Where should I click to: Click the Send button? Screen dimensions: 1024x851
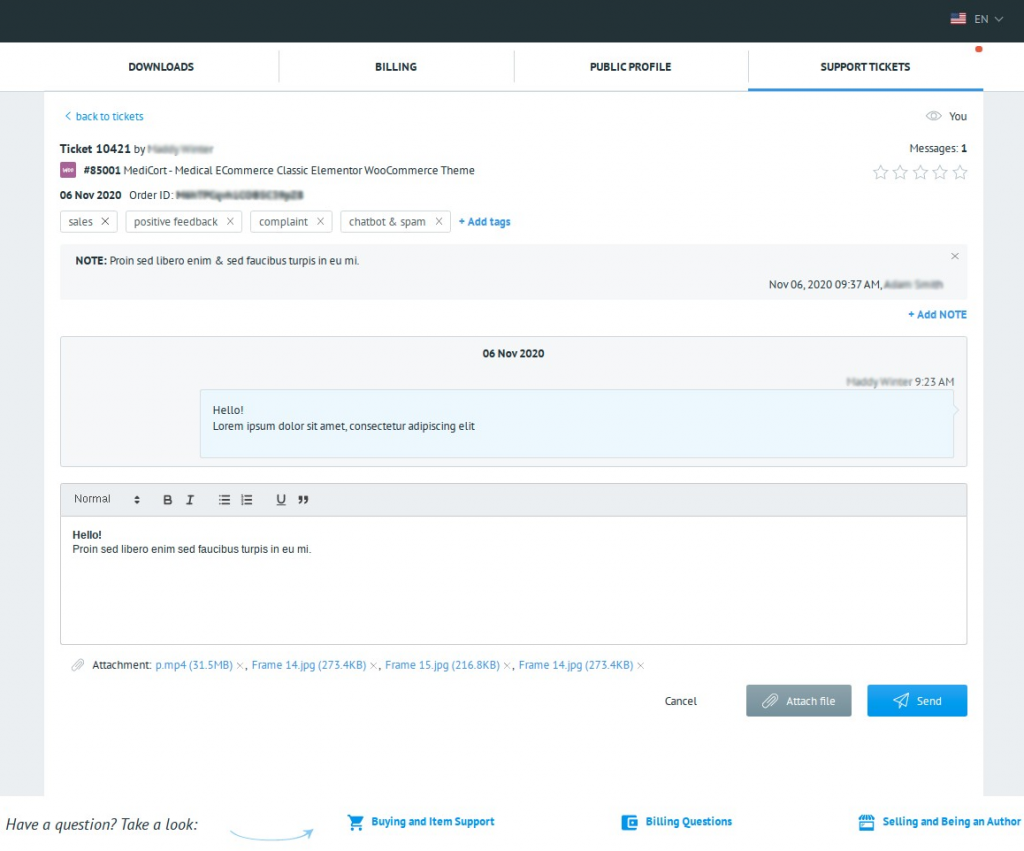(x=916, y=701)
